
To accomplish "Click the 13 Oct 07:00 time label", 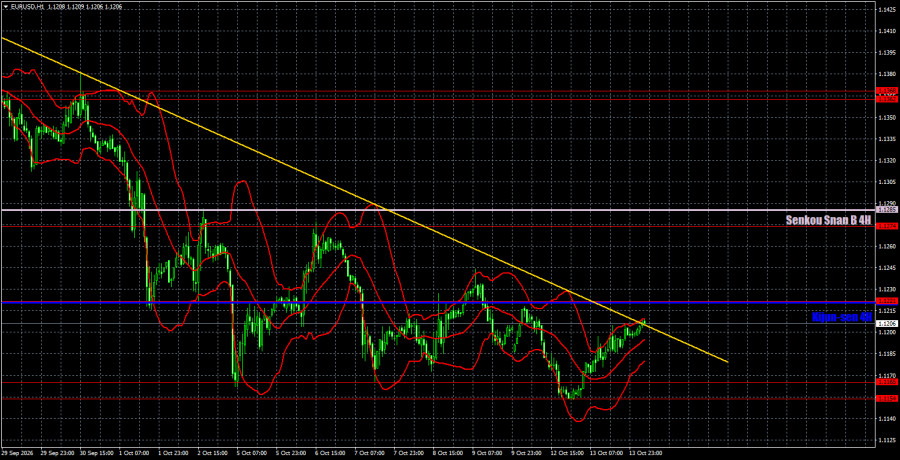I will (x=607, y=453).
